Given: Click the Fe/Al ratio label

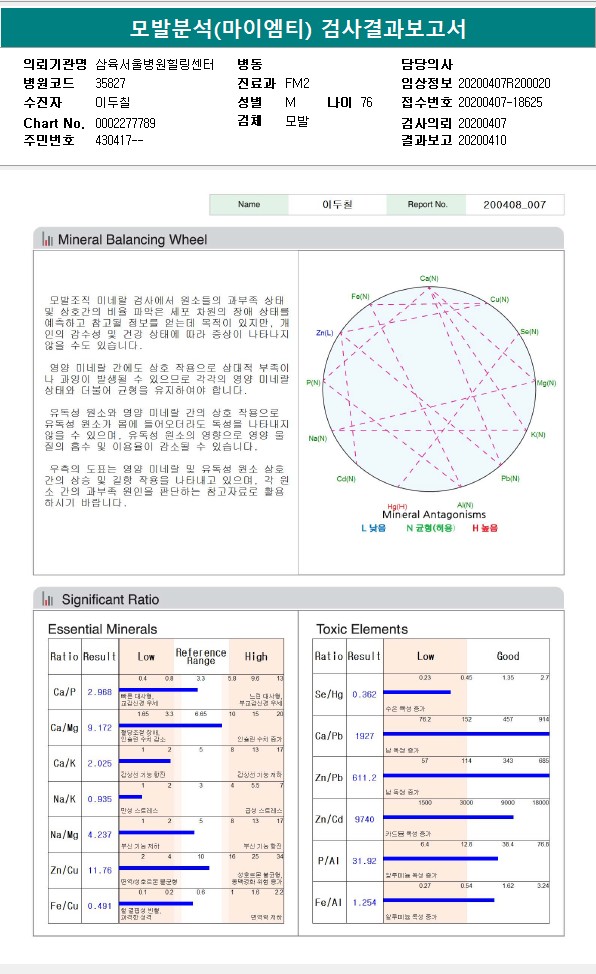Looking at the screenshot, I should [329, 903].
